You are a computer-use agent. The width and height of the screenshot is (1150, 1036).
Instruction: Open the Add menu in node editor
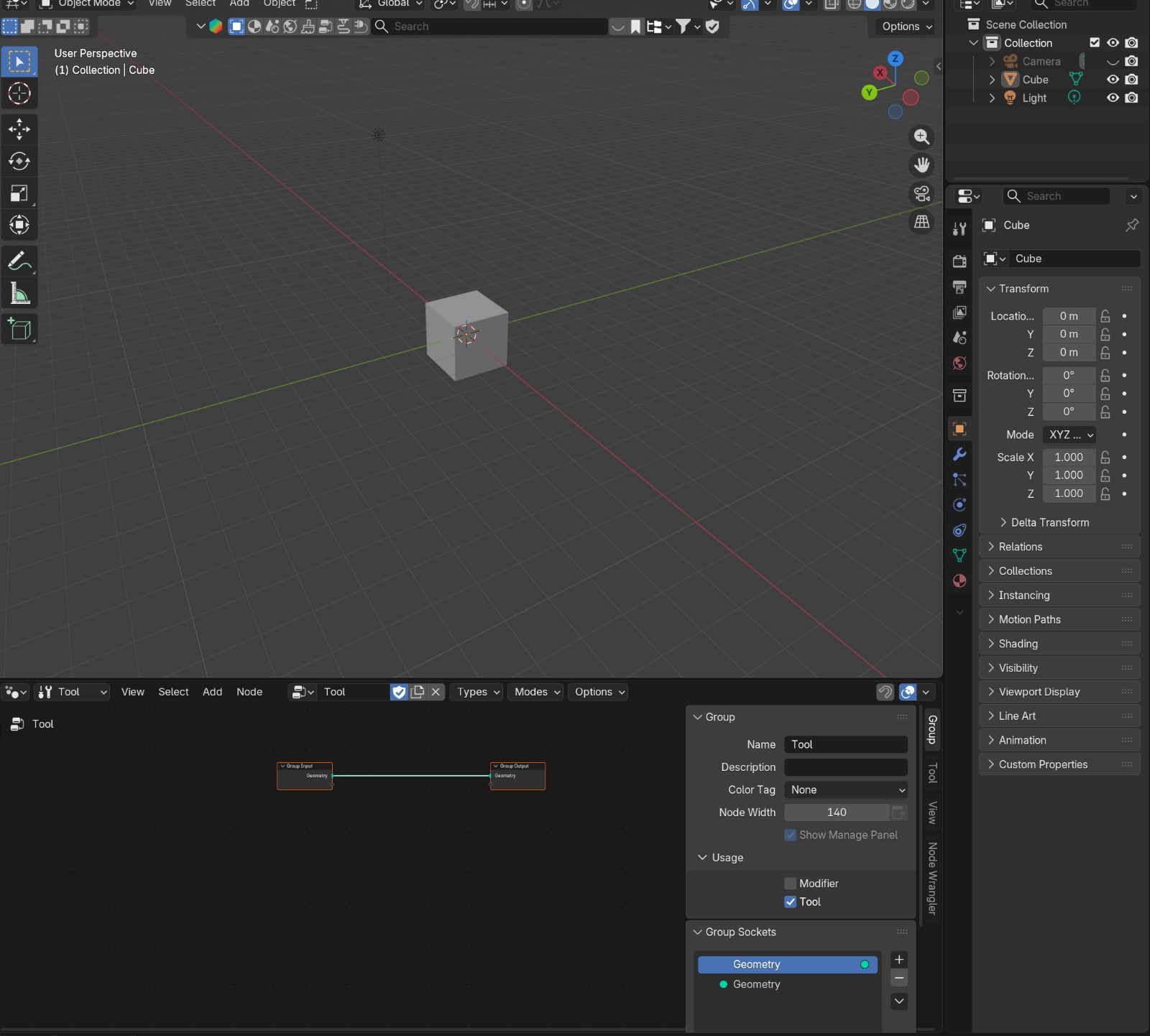212,692
